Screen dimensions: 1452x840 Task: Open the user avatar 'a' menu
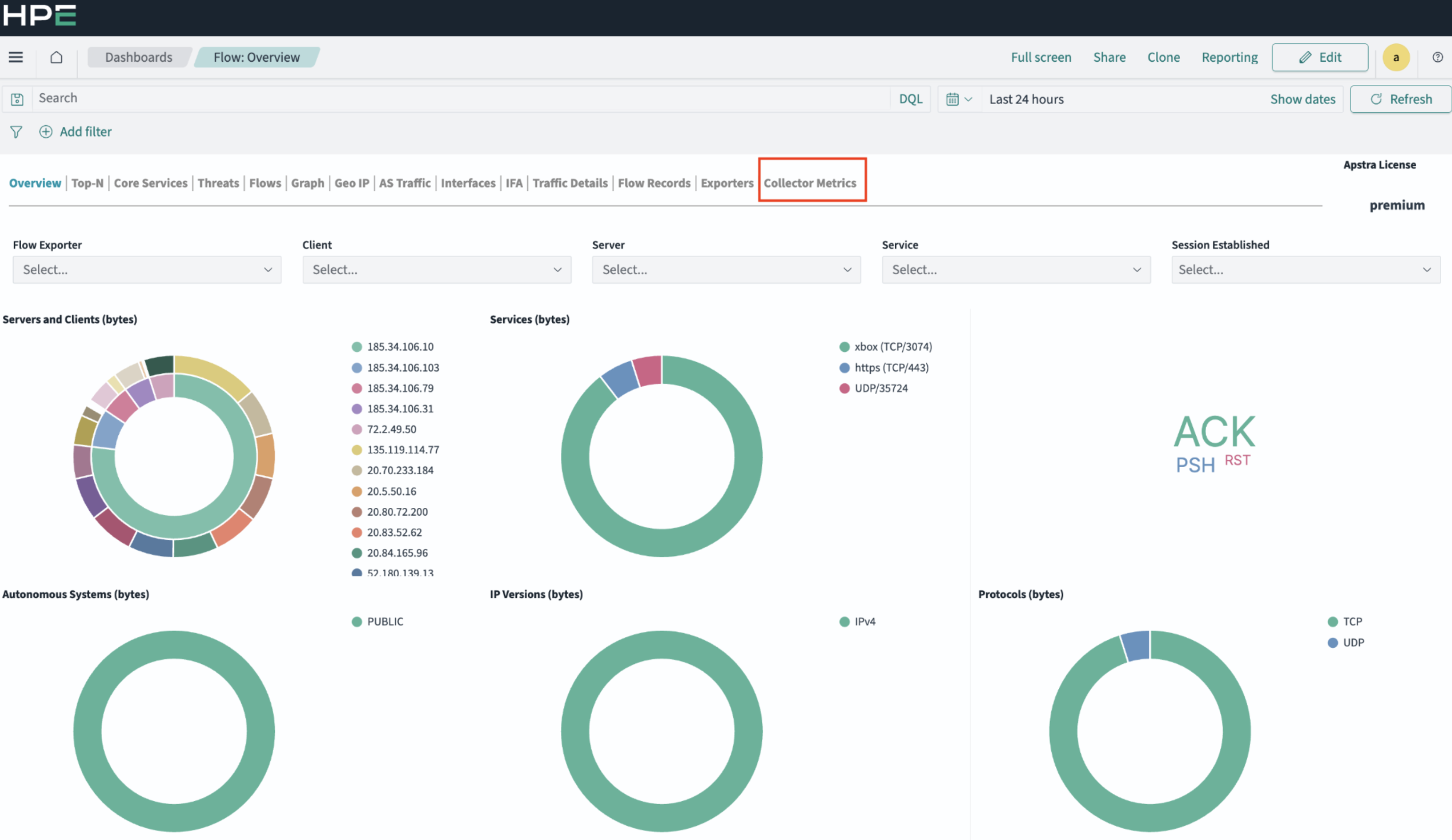1396,57
